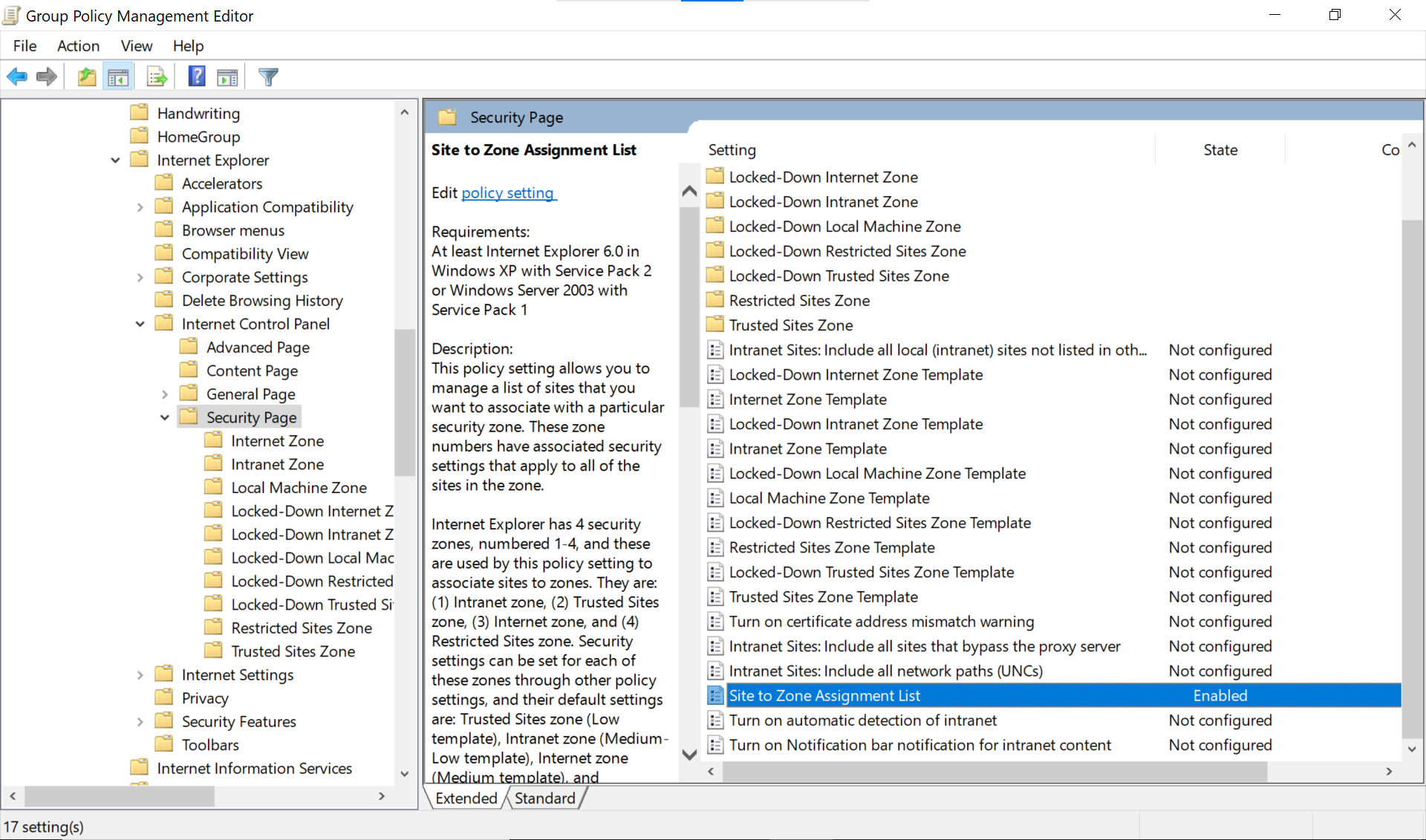Expand the Security Features folder

139,721
